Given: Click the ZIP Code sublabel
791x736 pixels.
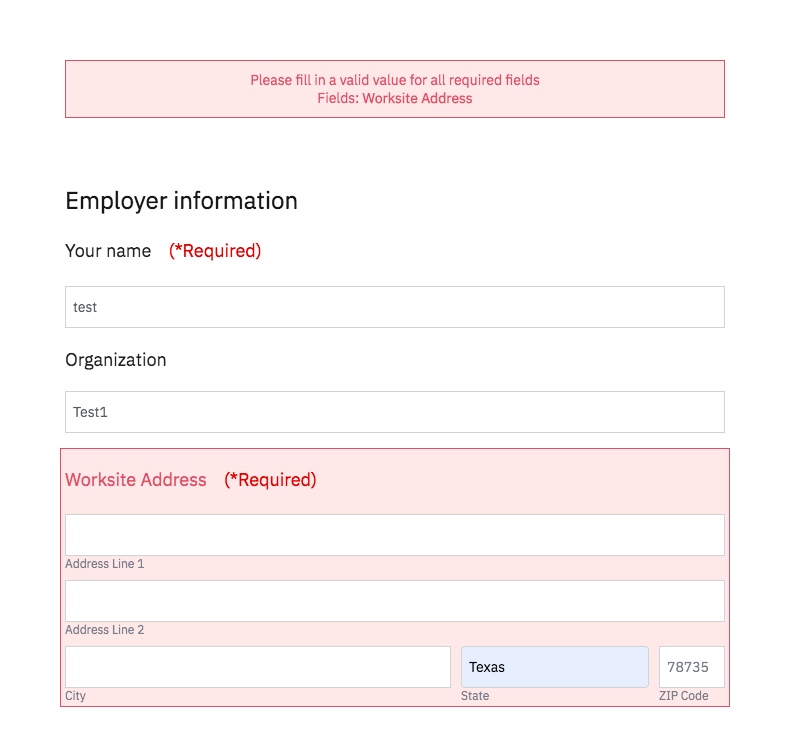Looking at the screenshot, I should click(x=684, y=696).
